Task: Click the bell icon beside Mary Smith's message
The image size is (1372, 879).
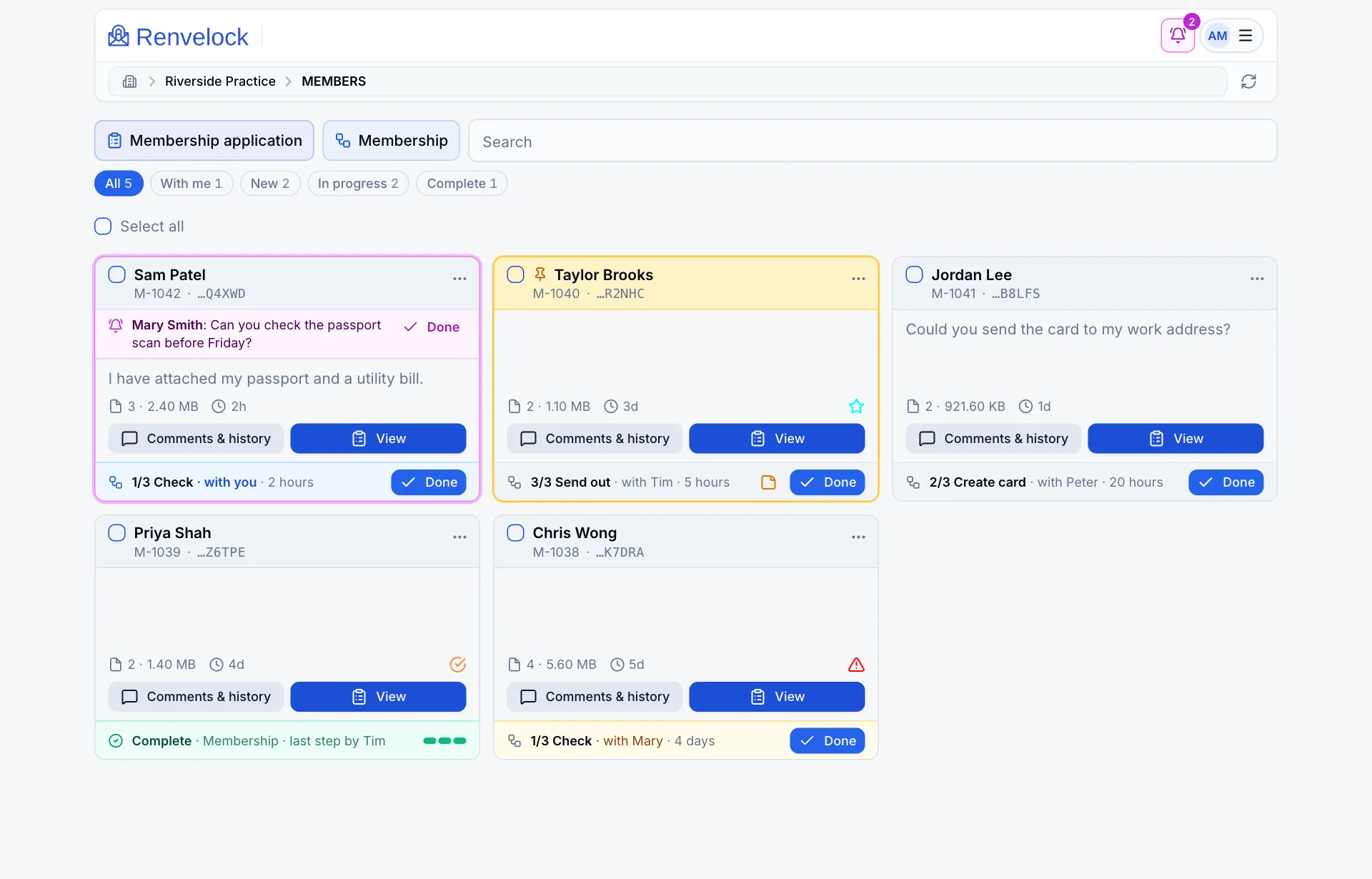Action: 116,325
